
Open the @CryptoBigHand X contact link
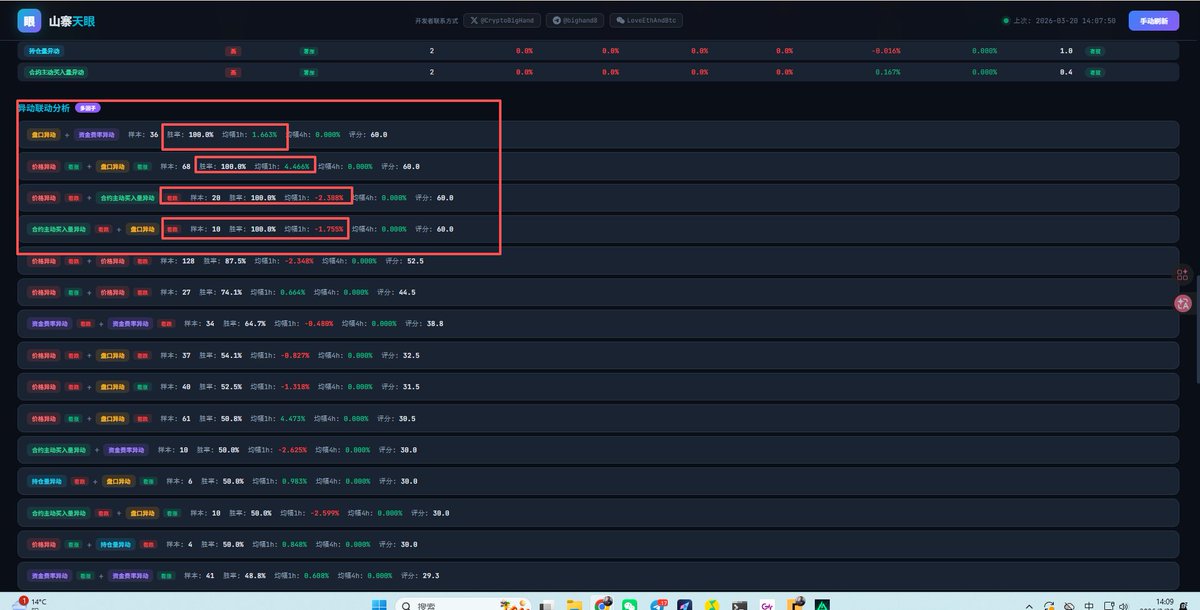click(501, 20)
